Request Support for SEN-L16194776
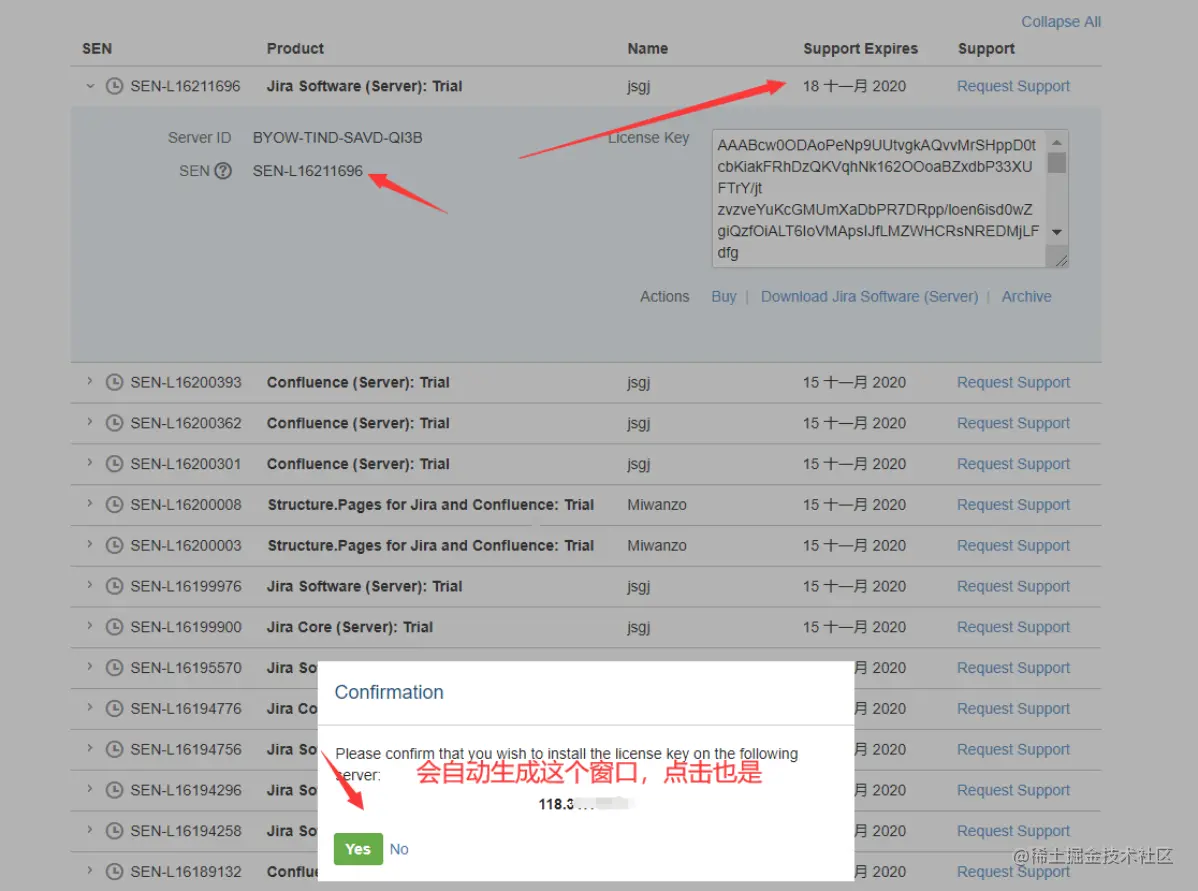 (1013, 708)
